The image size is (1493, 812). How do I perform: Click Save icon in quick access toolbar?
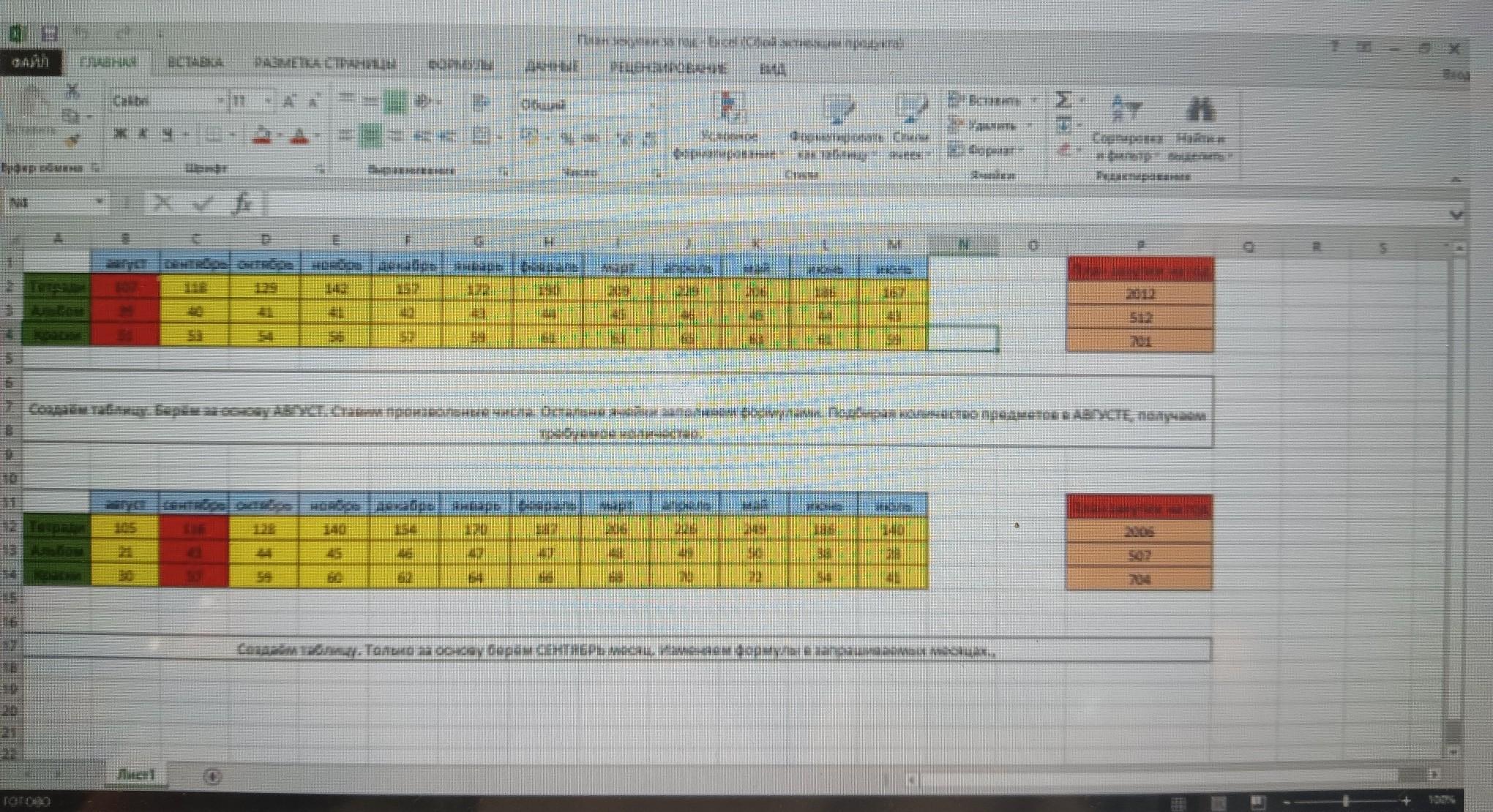(x=50, y=34)
